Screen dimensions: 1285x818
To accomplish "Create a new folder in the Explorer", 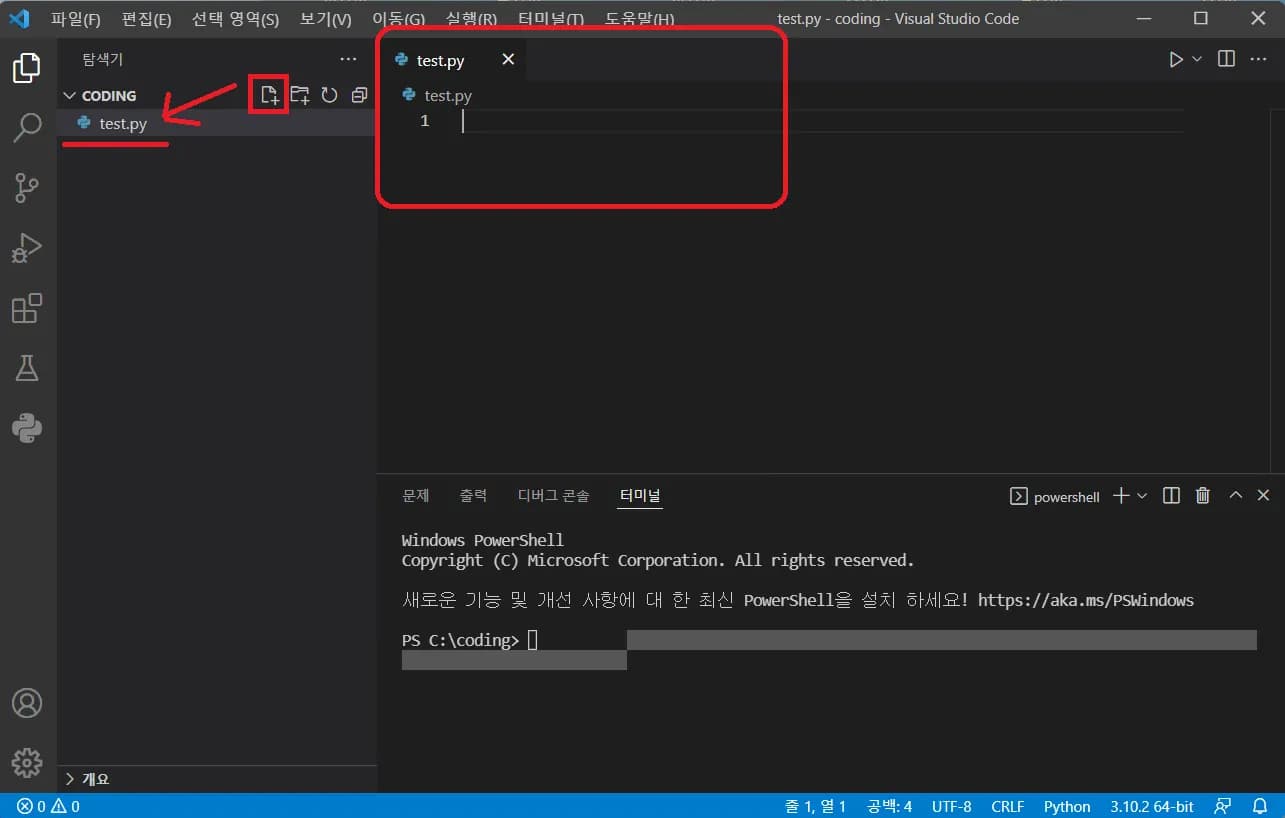I will (x=299, y=94).
